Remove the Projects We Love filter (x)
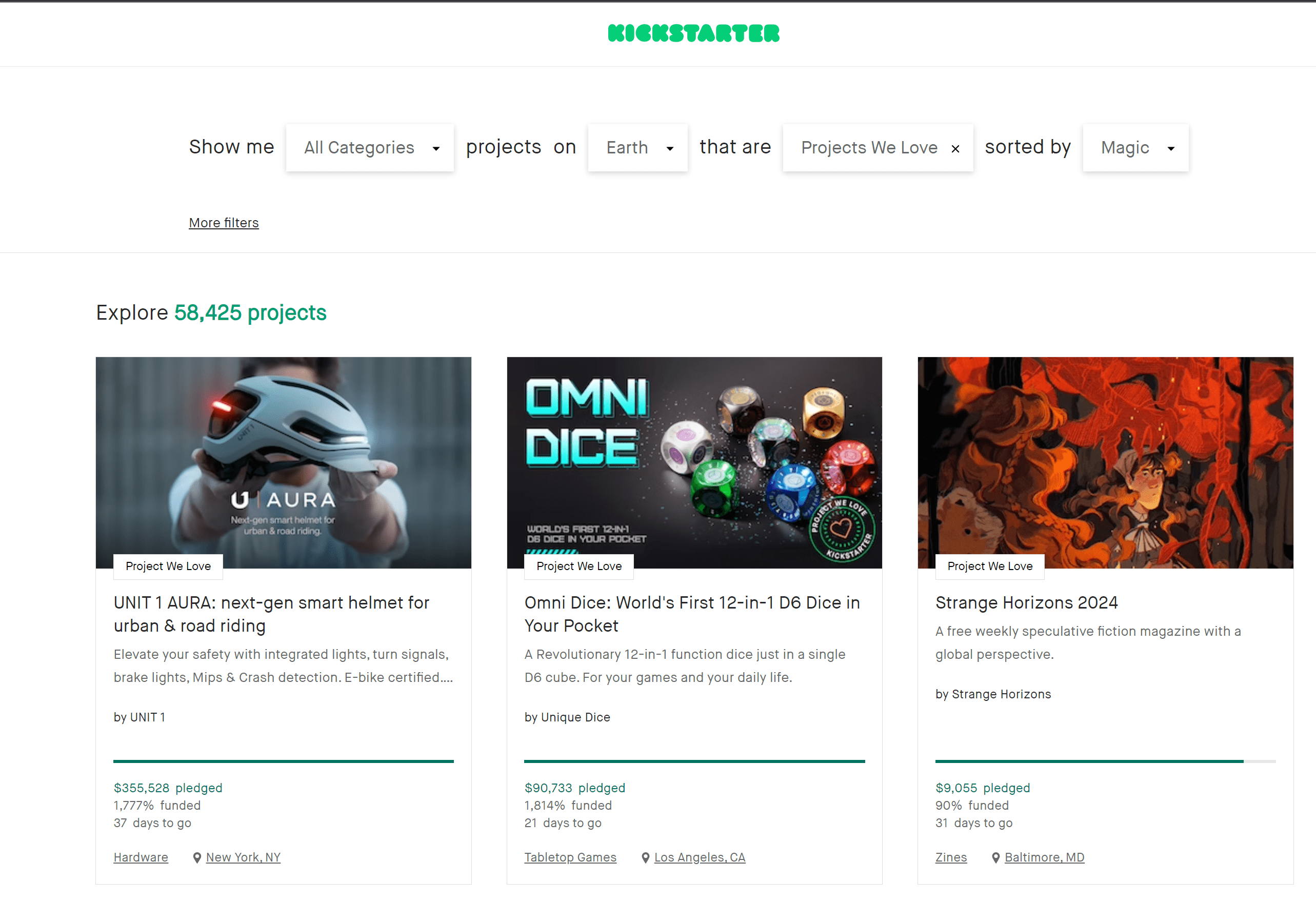The width and height of the screenshot is (1316, 900). (x=955, y=148)
